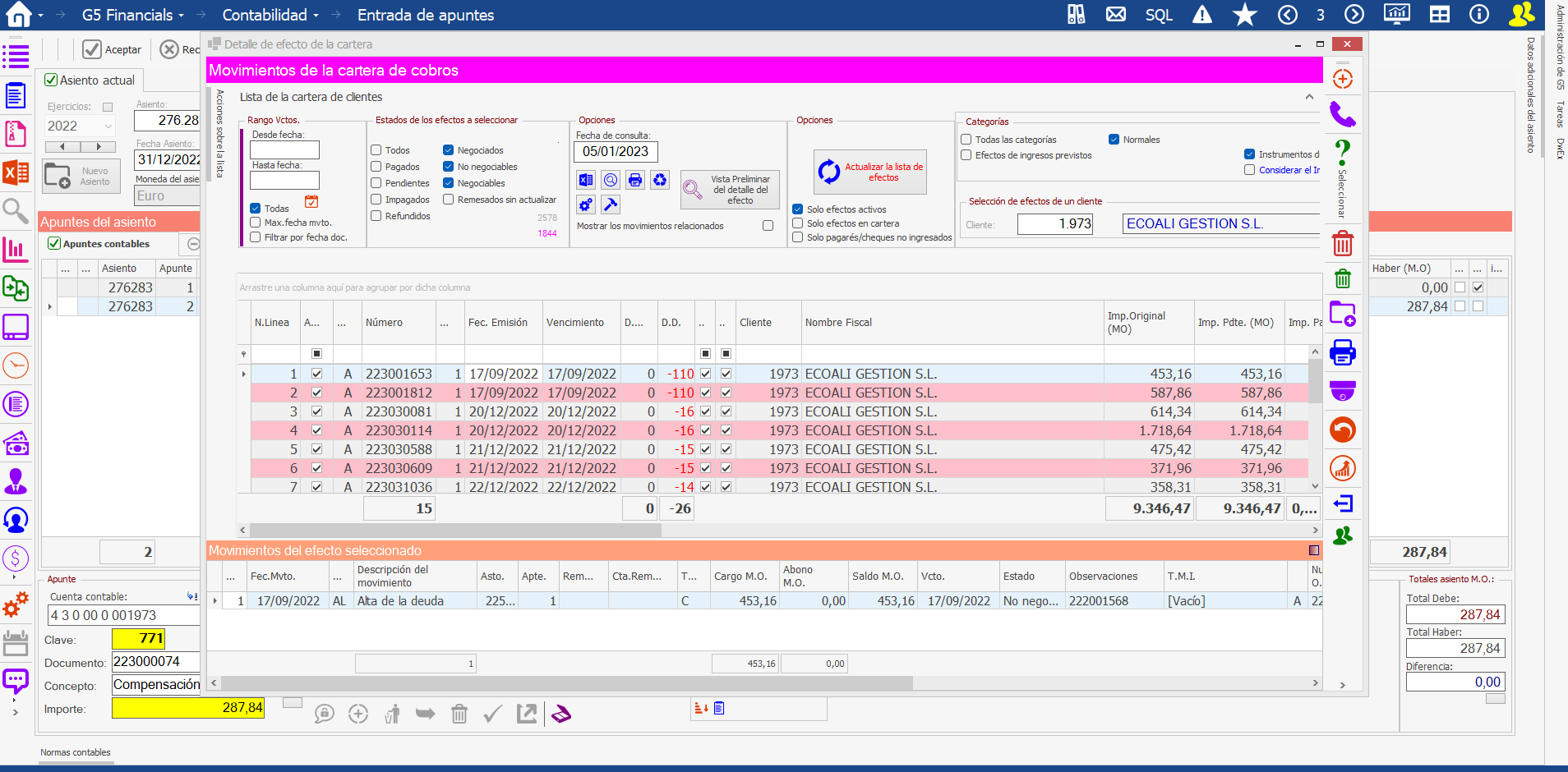Click the orange undo arrow icon
Viewport: 1568px width, 772px height.
1343,430
